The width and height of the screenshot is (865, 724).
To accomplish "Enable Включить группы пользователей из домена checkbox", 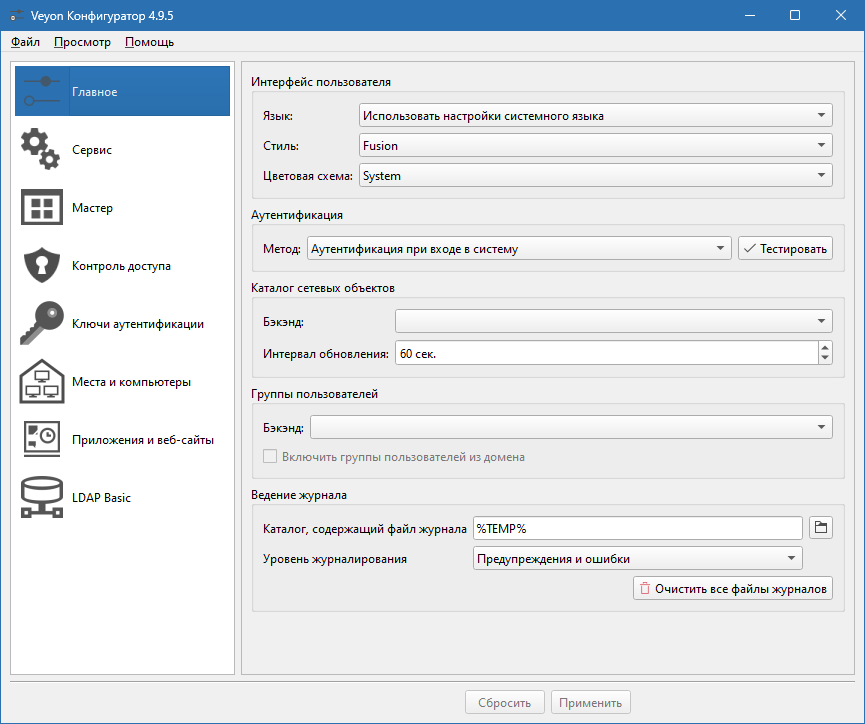I will [270, 457].
